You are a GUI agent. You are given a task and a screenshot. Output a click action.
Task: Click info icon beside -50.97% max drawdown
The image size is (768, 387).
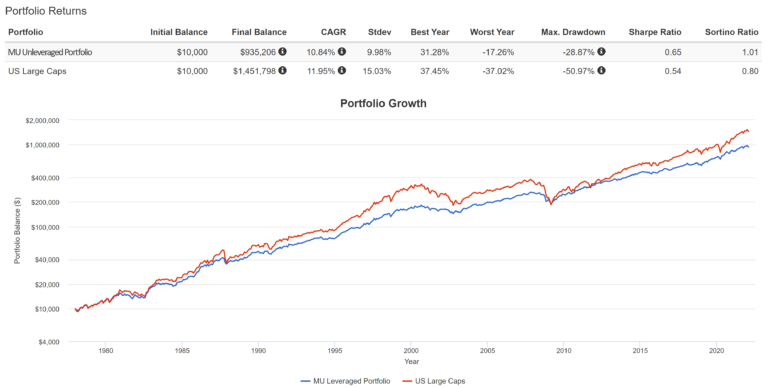pyautogui.click(x=601, y=71)
